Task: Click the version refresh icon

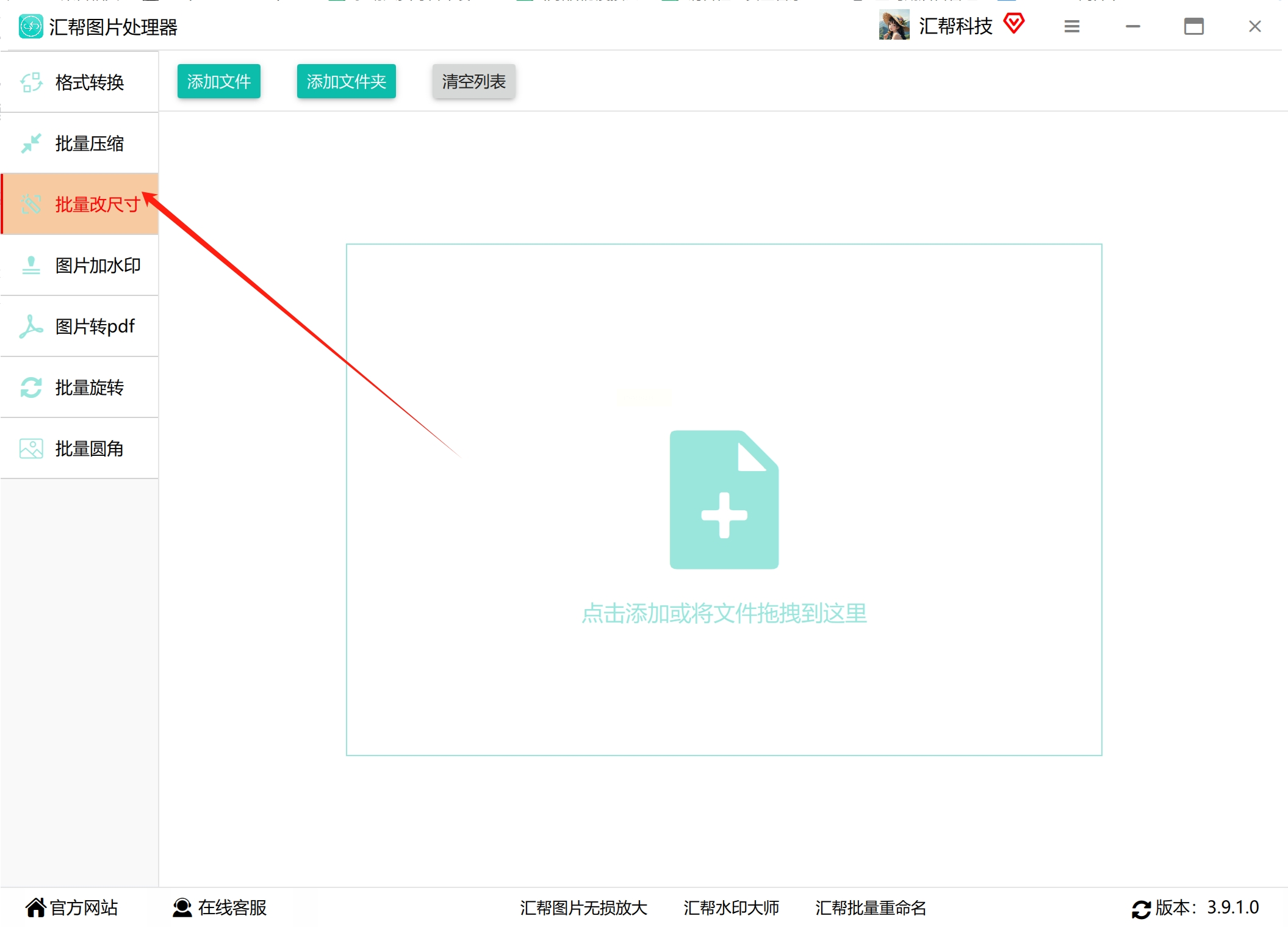Action: (x=1141, y=909)
